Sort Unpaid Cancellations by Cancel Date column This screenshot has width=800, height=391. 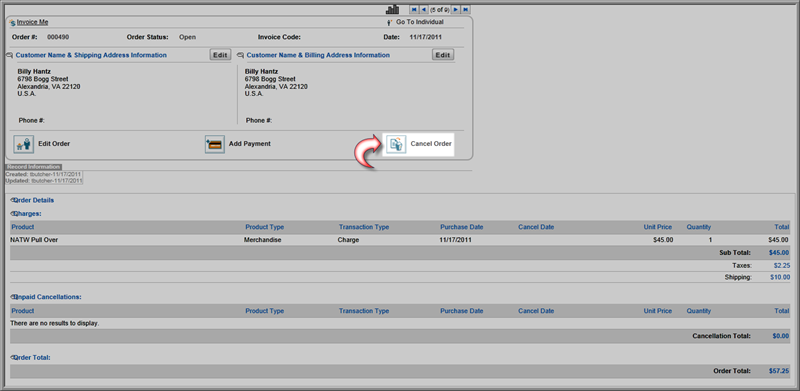[x=536, y=311]
